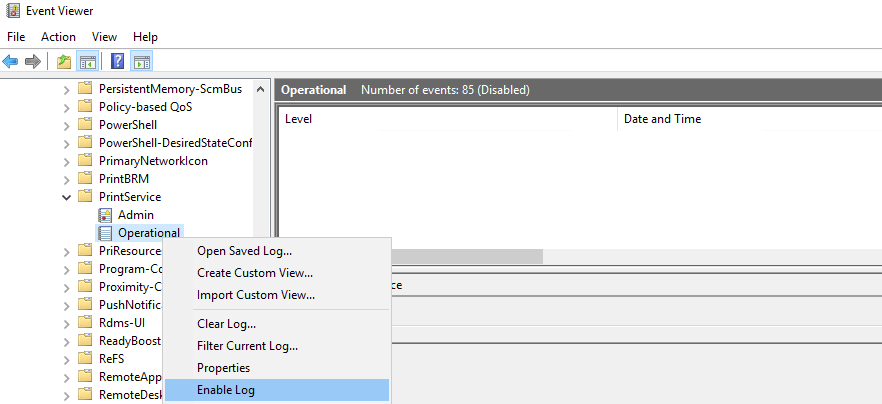
Task: Sort events by Date and Time column
Action: [x=662, y=119]
